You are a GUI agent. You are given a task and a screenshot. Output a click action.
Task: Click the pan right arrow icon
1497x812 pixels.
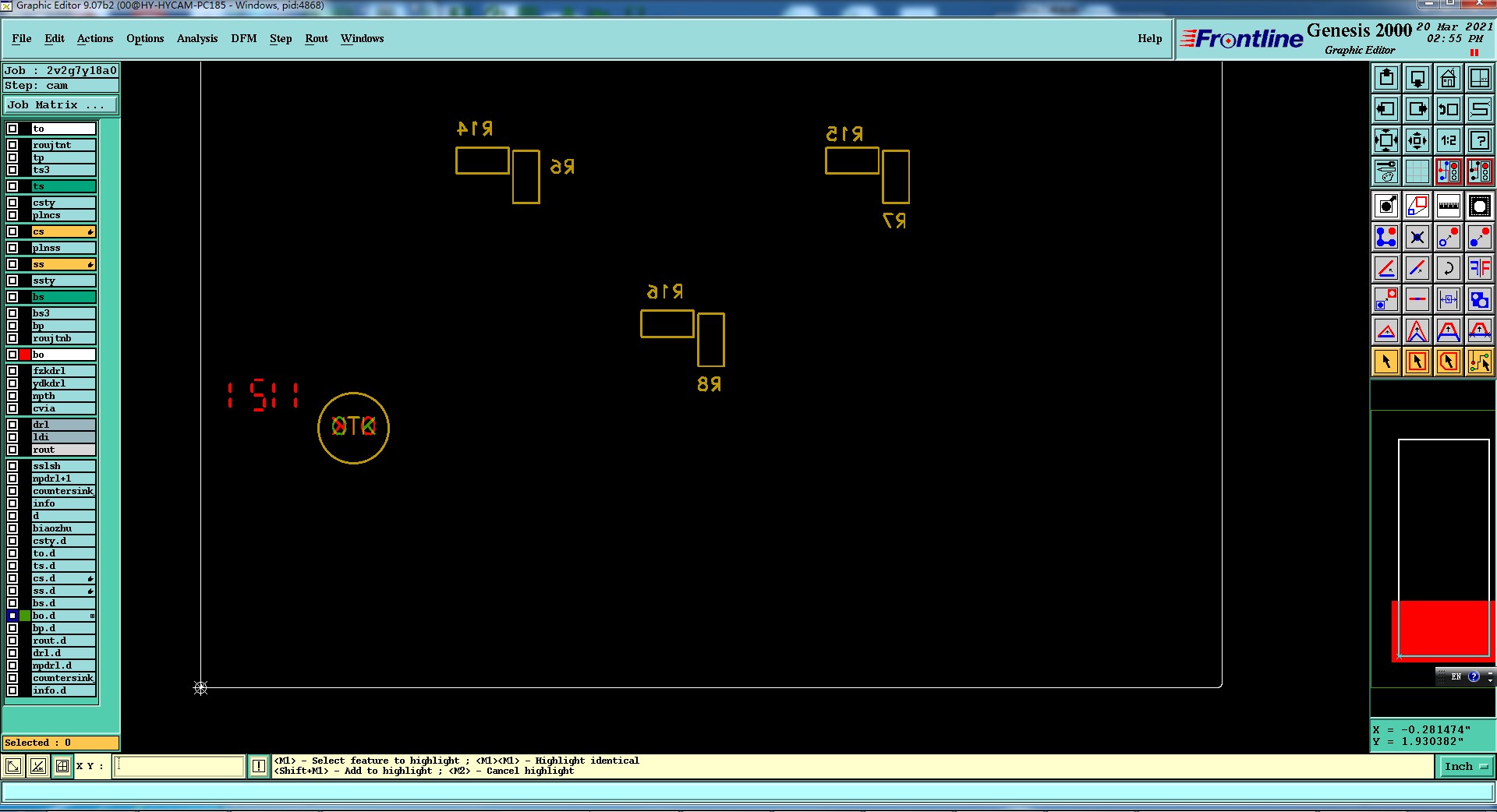[x=1417, y=109]
